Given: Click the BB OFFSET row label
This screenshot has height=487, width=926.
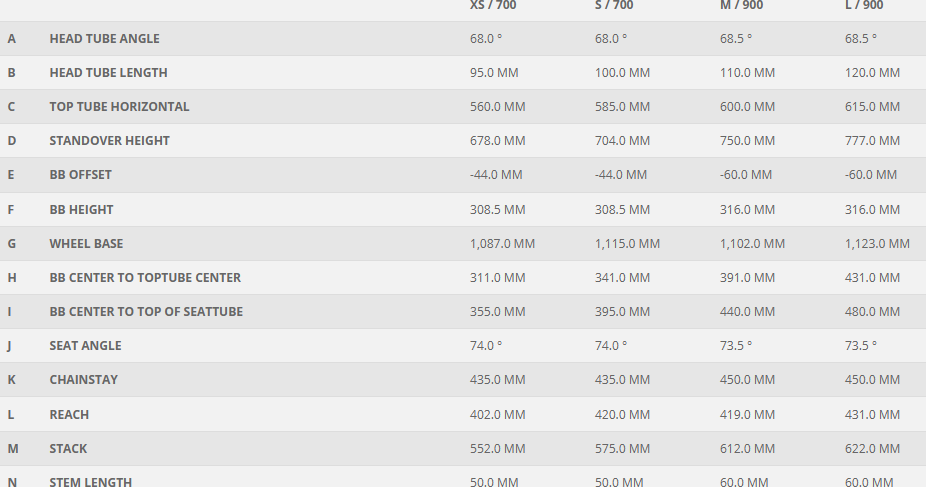Looking at the screenshot, I should [x=80, y=175].
